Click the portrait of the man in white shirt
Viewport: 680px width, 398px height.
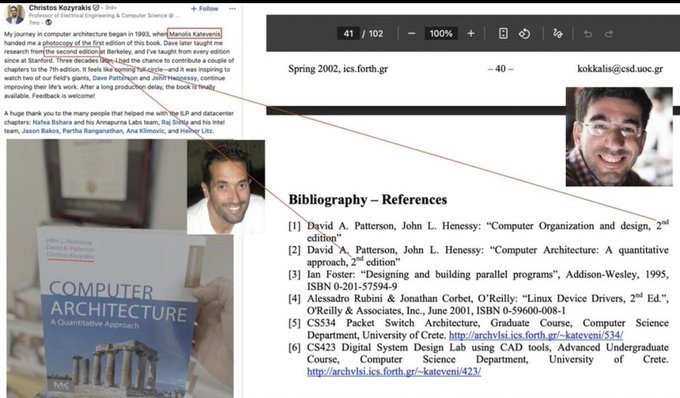pos(226,187)
